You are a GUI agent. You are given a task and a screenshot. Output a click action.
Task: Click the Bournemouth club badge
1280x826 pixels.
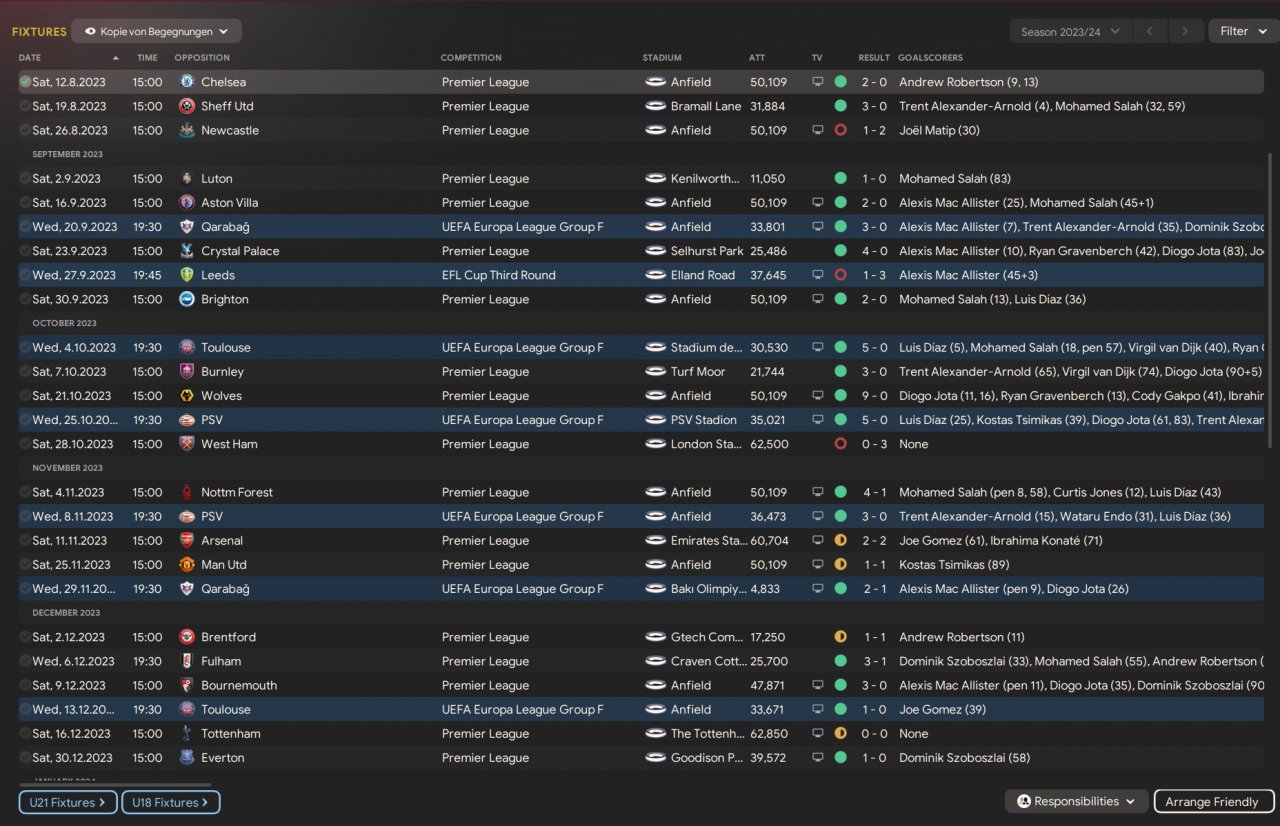[x=187, y=686]
